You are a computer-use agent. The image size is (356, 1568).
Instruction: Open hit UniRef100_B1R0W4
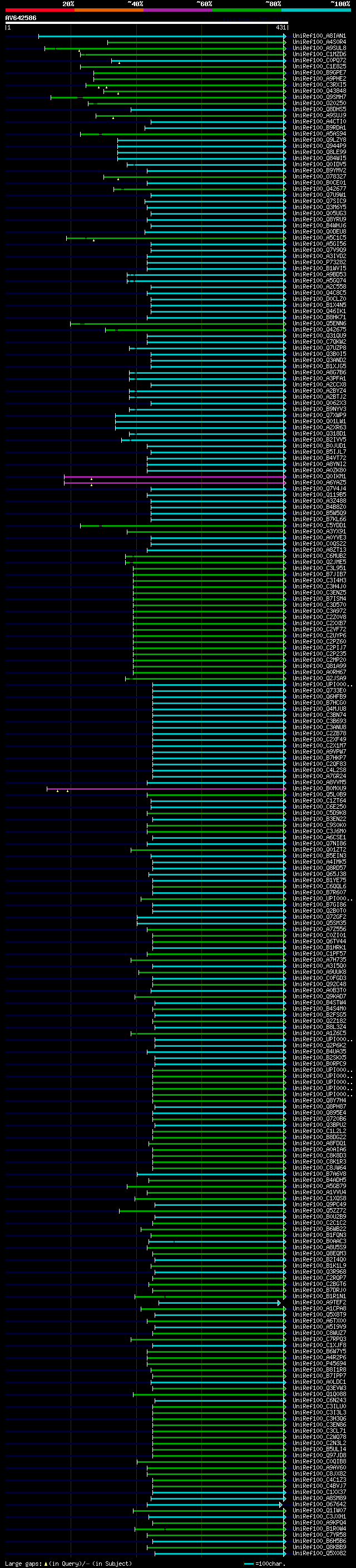(319, 1529)
